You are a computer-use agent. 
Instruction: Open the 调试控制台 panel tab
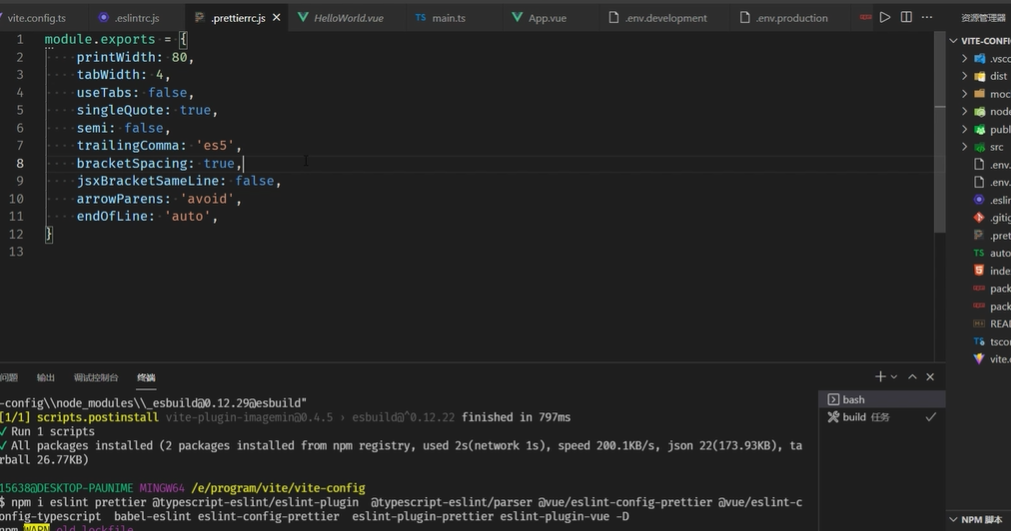[x=96, y=377]
